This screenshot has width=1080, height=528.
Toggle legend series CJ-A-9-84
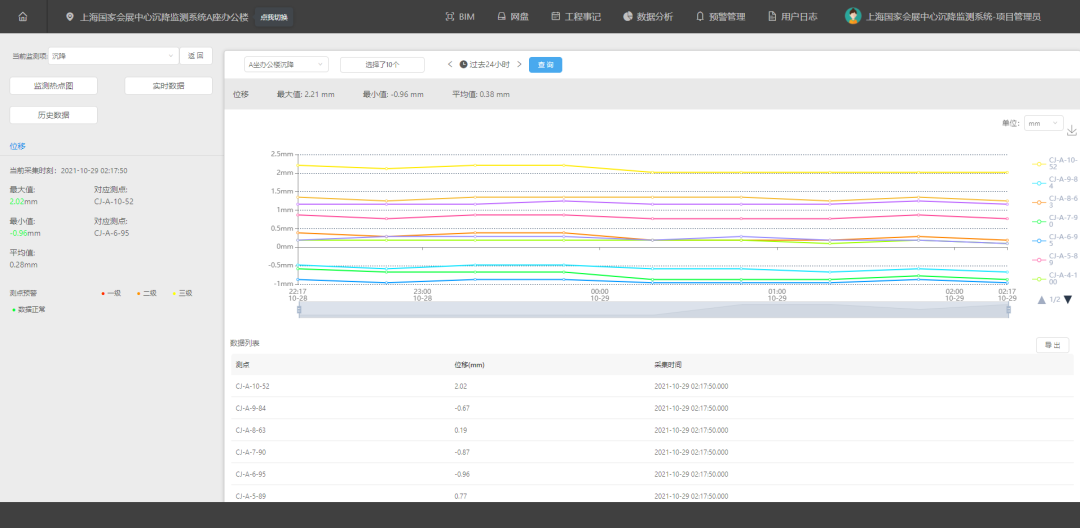1054,182
